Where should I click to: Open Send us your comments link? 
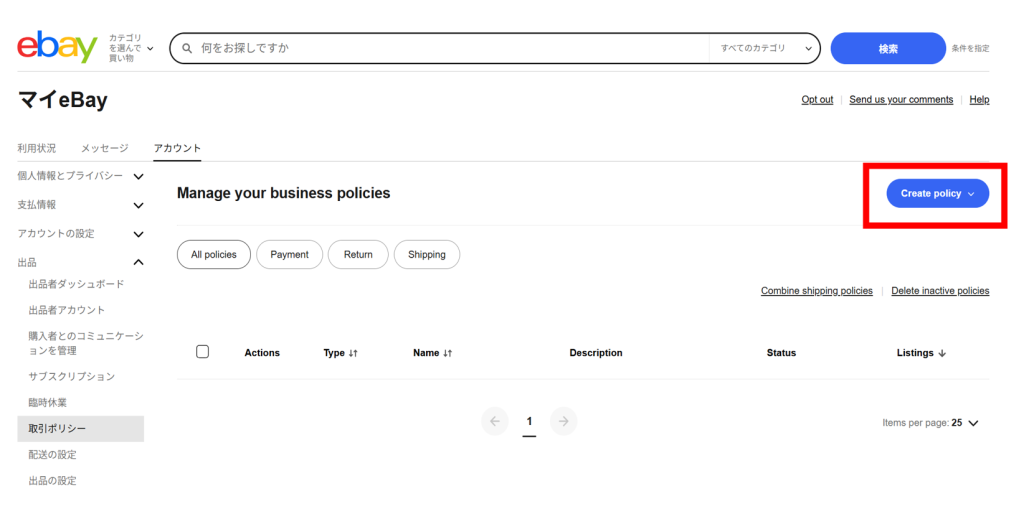[901, 99]
